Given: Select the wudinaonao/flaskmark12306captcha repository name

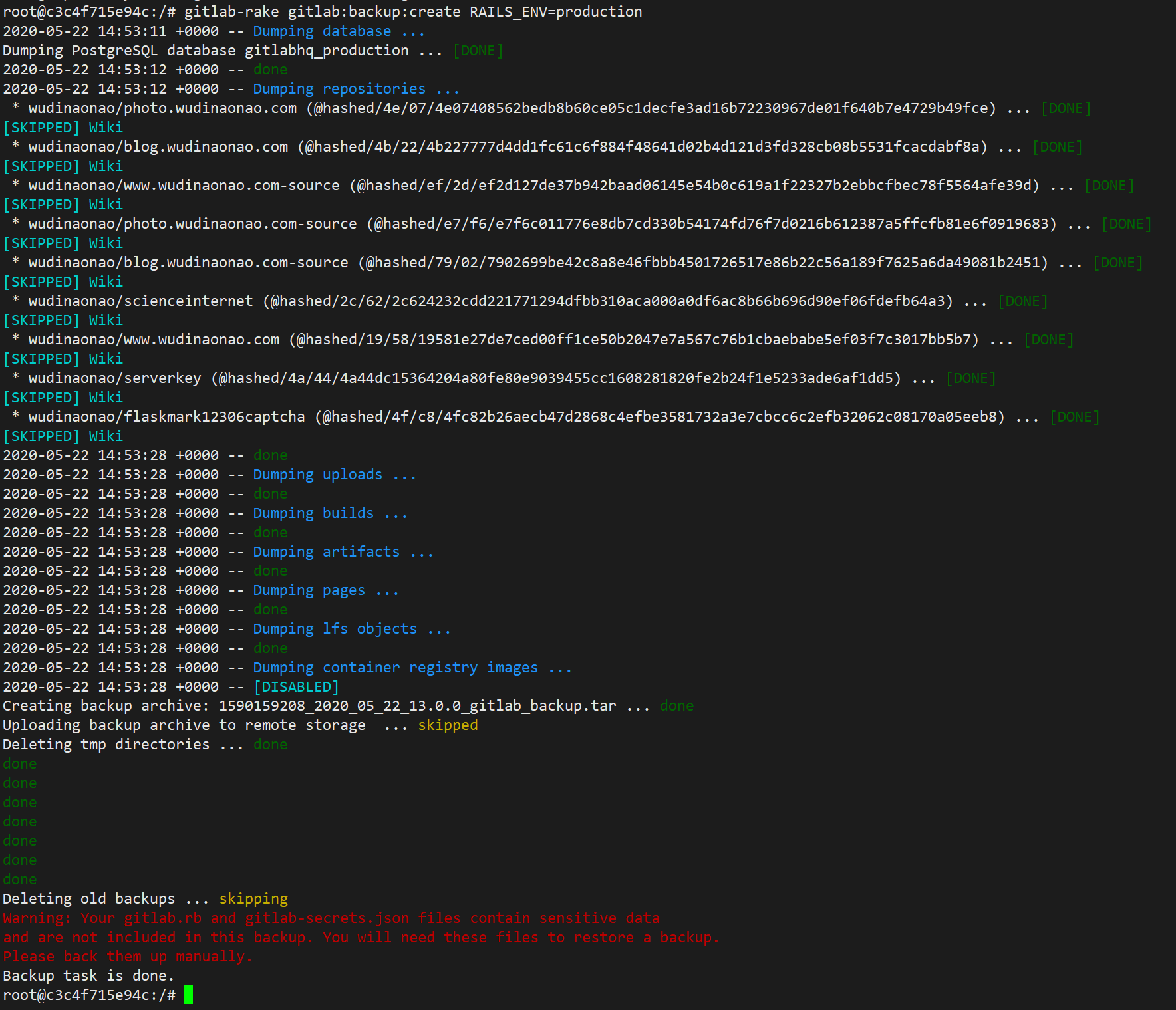Looking at the screenshot, I should coord(166,417).
